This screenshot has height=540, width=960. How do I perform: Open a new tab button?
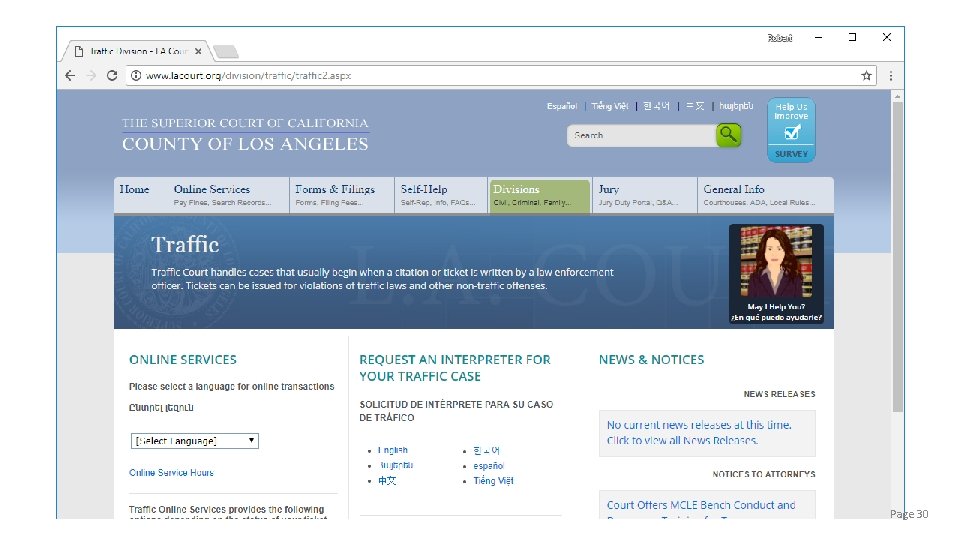227,51
